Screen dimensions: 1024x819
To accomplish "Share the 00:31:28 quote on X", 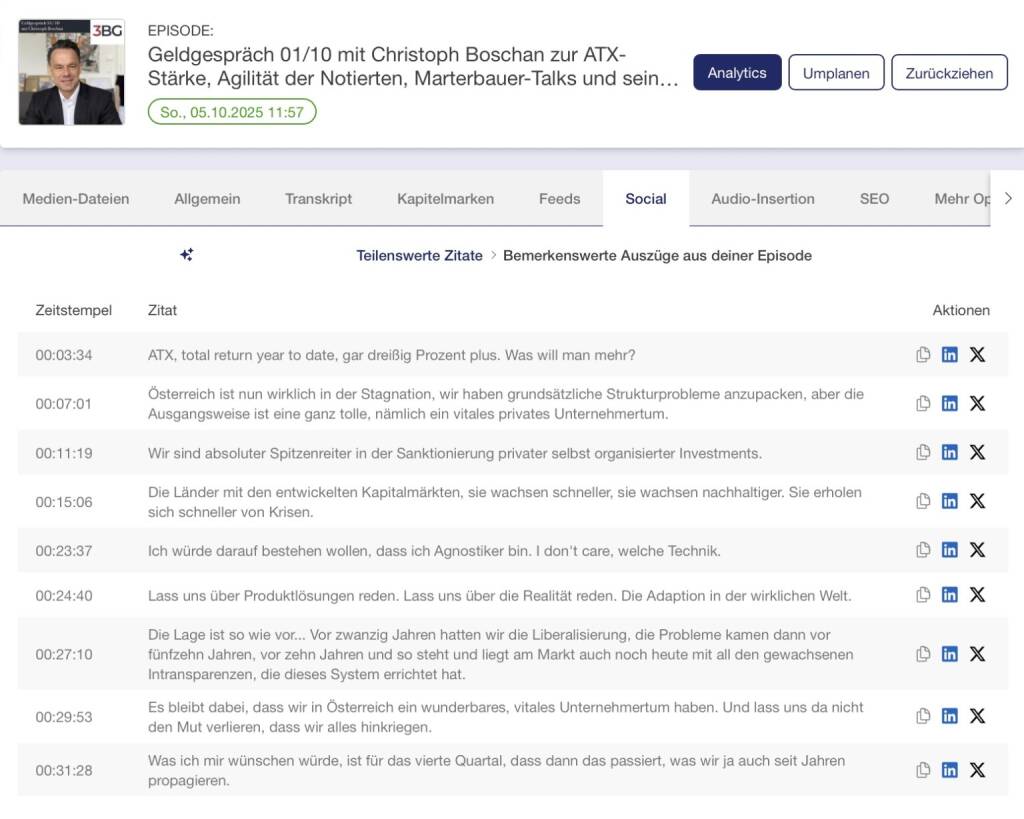I will pyautogui.click(x=977, y=770).
